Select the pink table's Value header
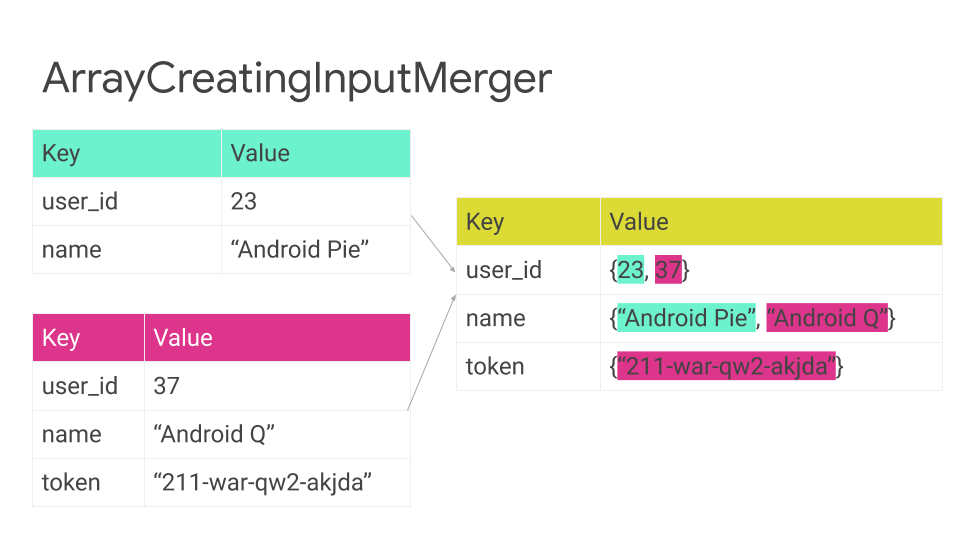 [183, 338]
